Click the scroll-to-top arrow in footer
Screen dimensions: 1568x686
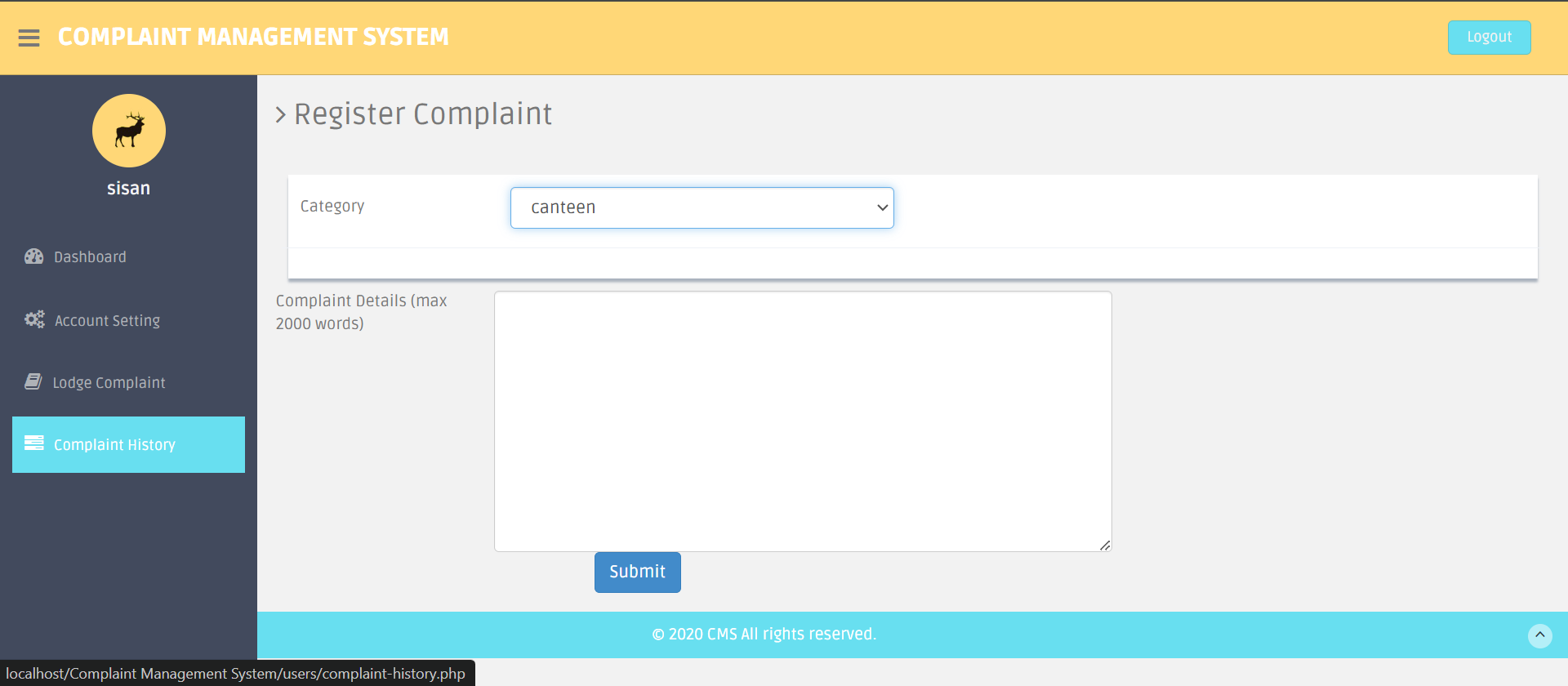(1539, 635)
